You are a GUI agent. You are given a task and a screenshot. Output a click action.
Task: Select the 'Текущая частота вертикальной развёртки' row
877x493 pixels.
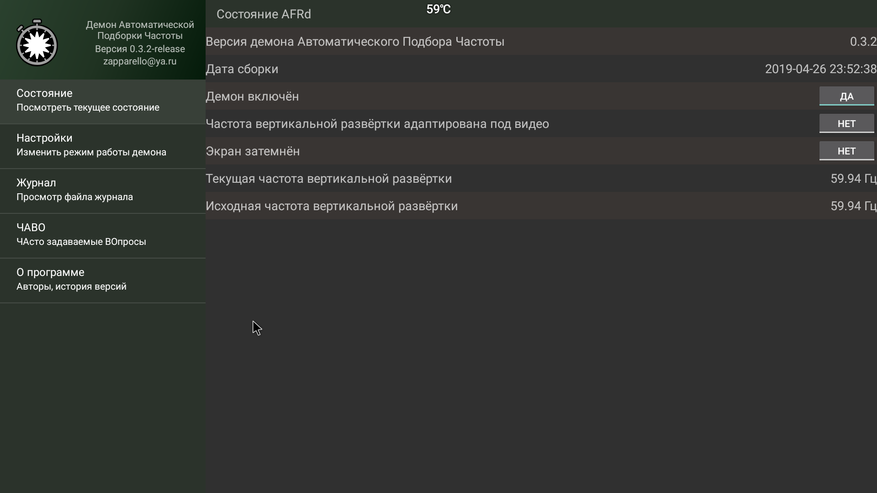point(541,179)
